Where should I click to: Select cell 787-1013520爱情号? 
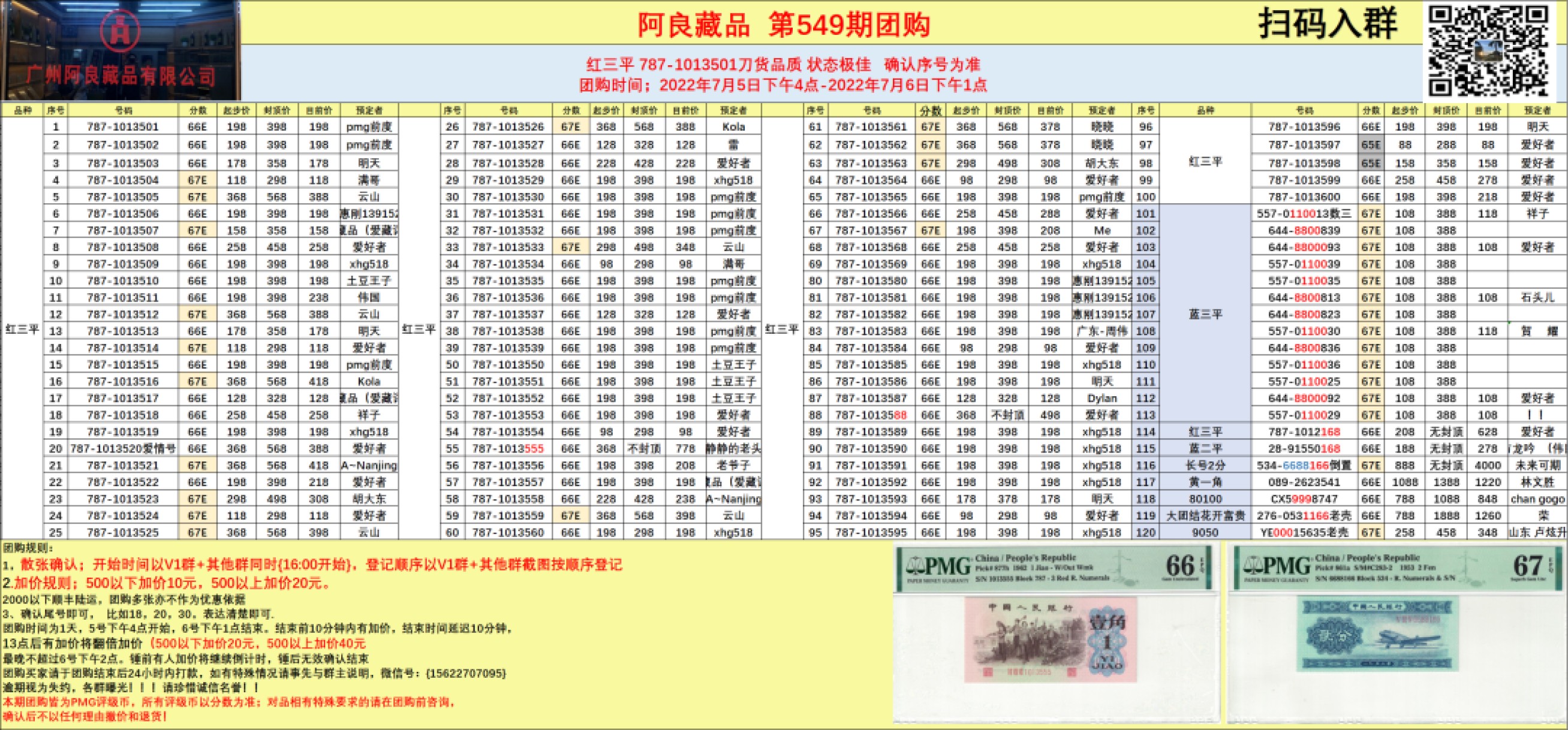click(x=123, y=448)
